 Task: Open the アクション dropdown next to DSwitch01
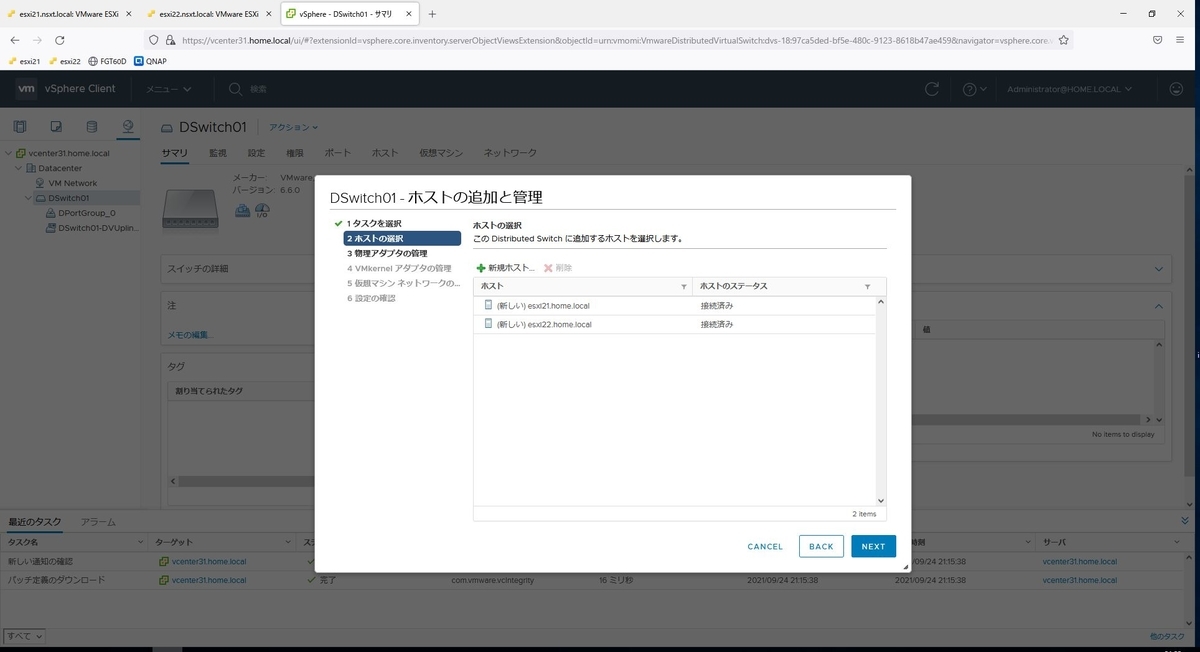pyautogui.click(x=293, y=128)
